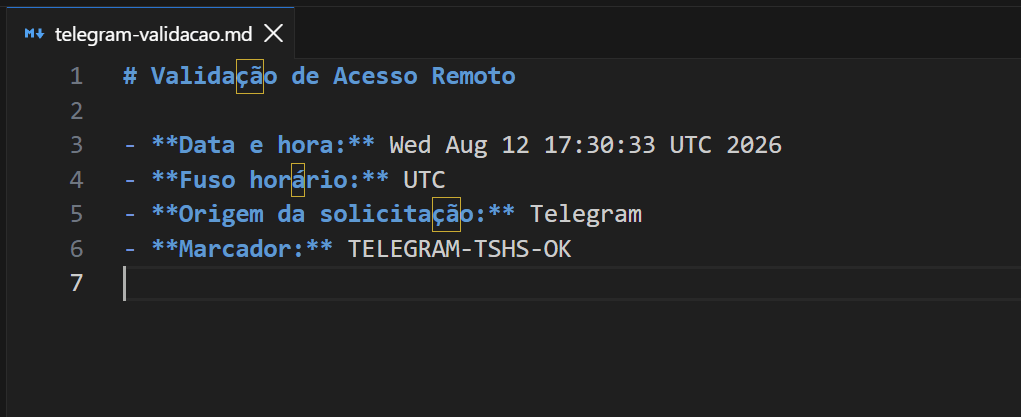The image size is (1021, 417).
Task: Select the telegram-validacao.md tab label
Action: (x=154, y=34)
